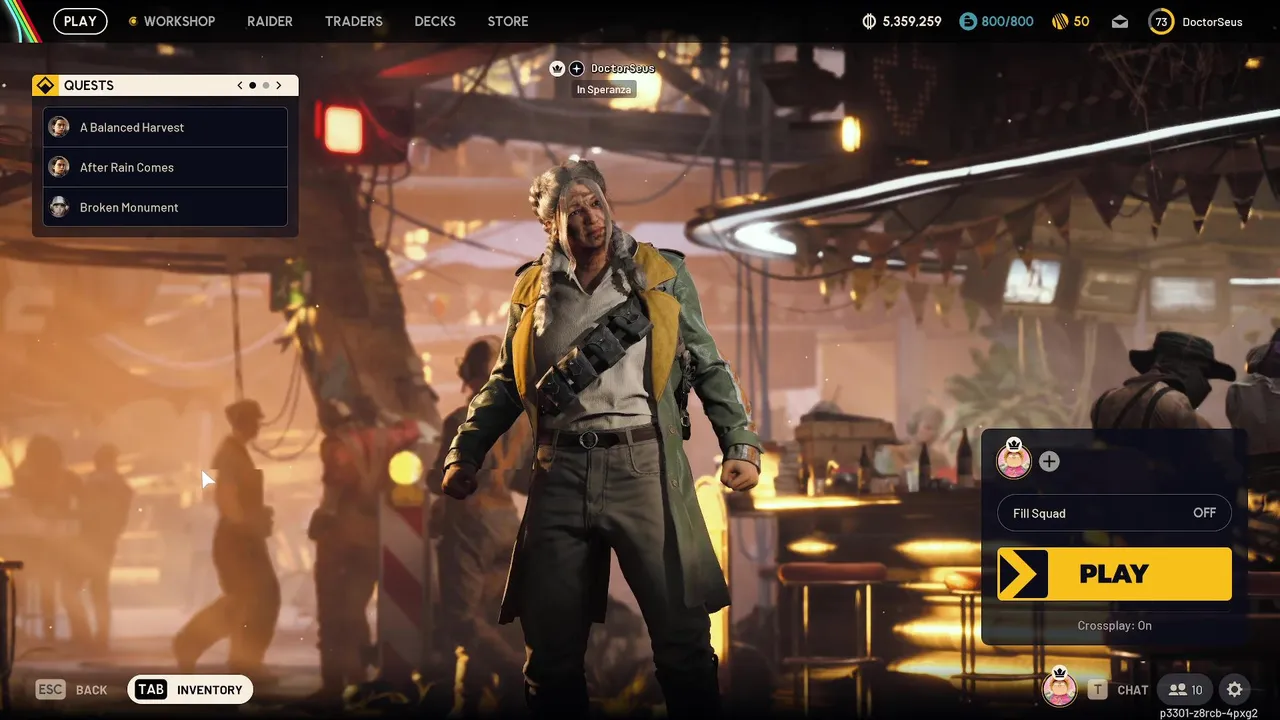Click the Quests diamond icon
The width and height of the screenshot is (1280, 720).
[x=45, y=85]
